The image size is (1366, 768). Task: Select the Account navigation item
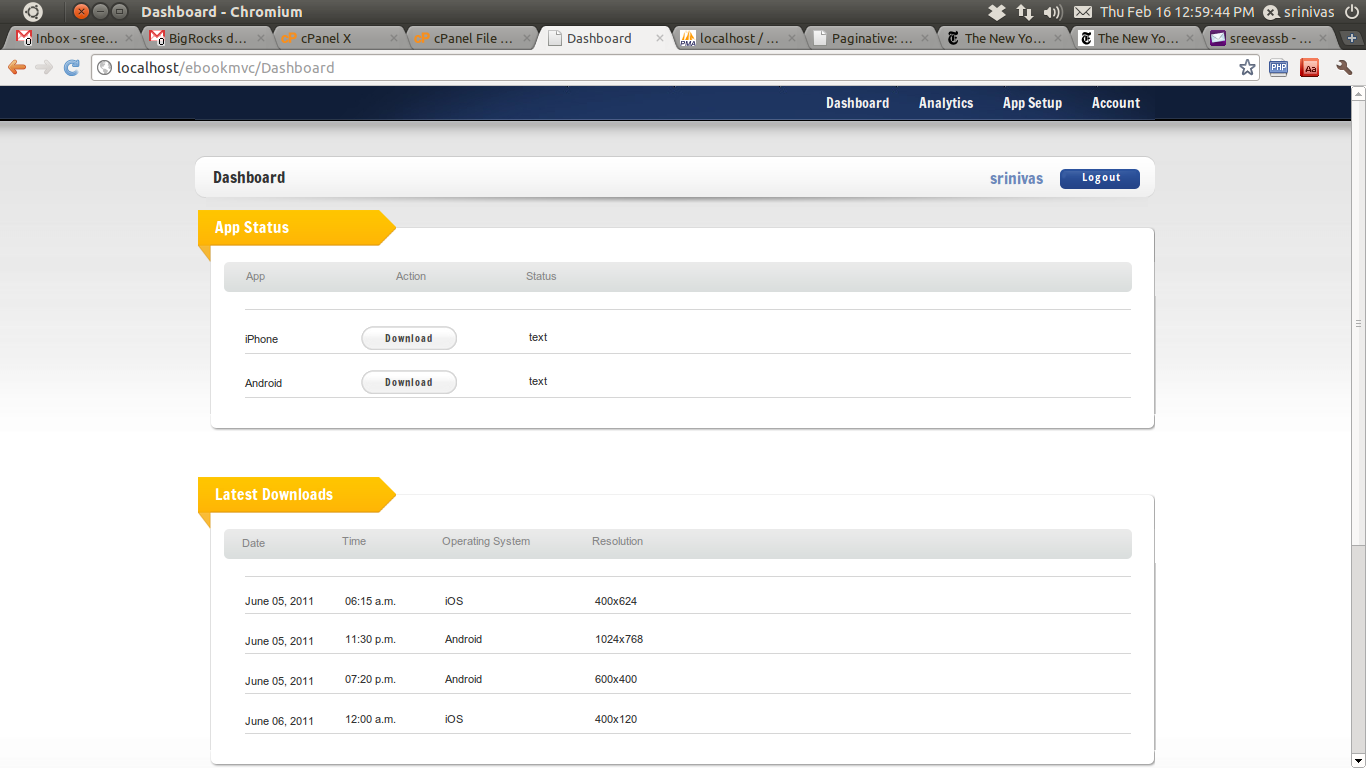pyautogui.click(x=1115, y=103)
